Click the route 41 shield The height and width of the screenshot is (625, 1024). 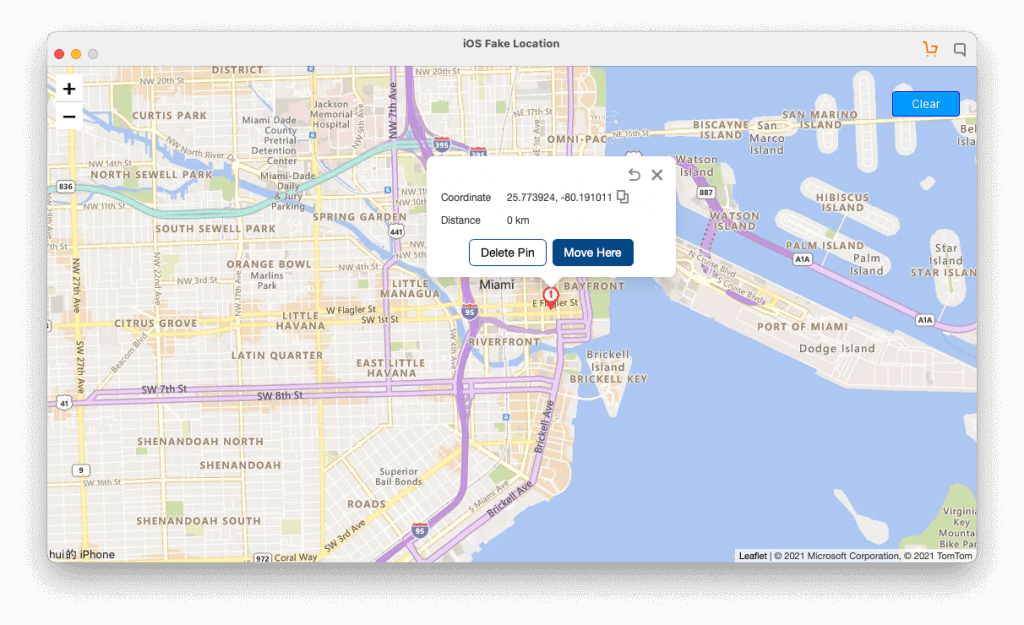(x=64, y=403)
